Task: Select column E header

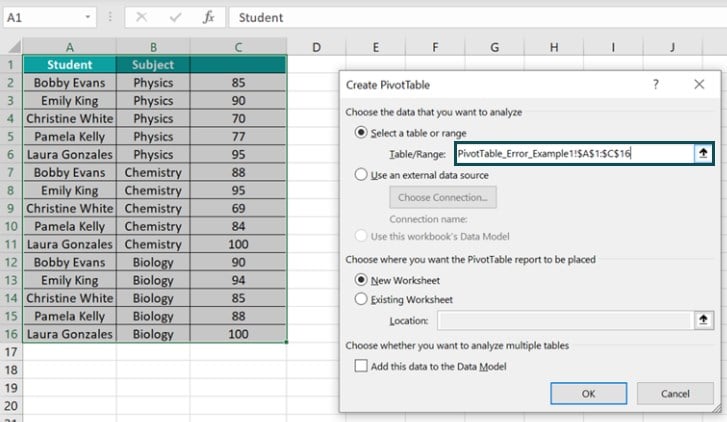Action: tap(376, 47)
